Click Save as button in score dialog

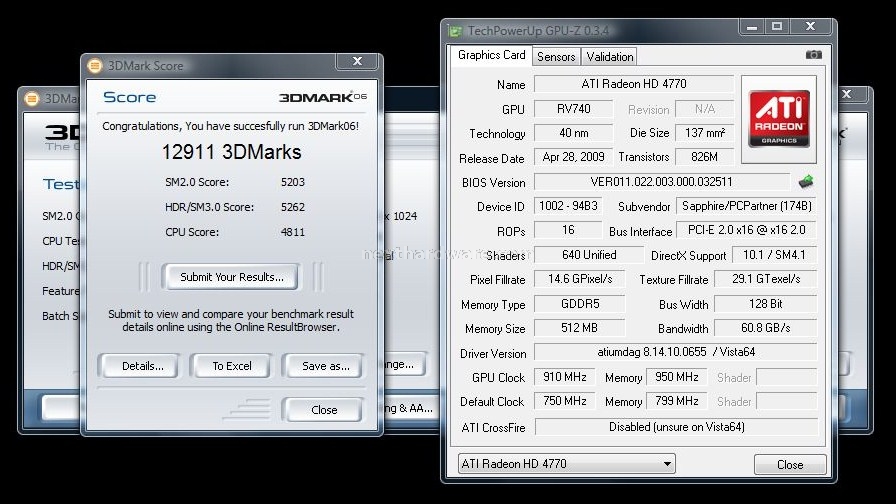point(325,366)
